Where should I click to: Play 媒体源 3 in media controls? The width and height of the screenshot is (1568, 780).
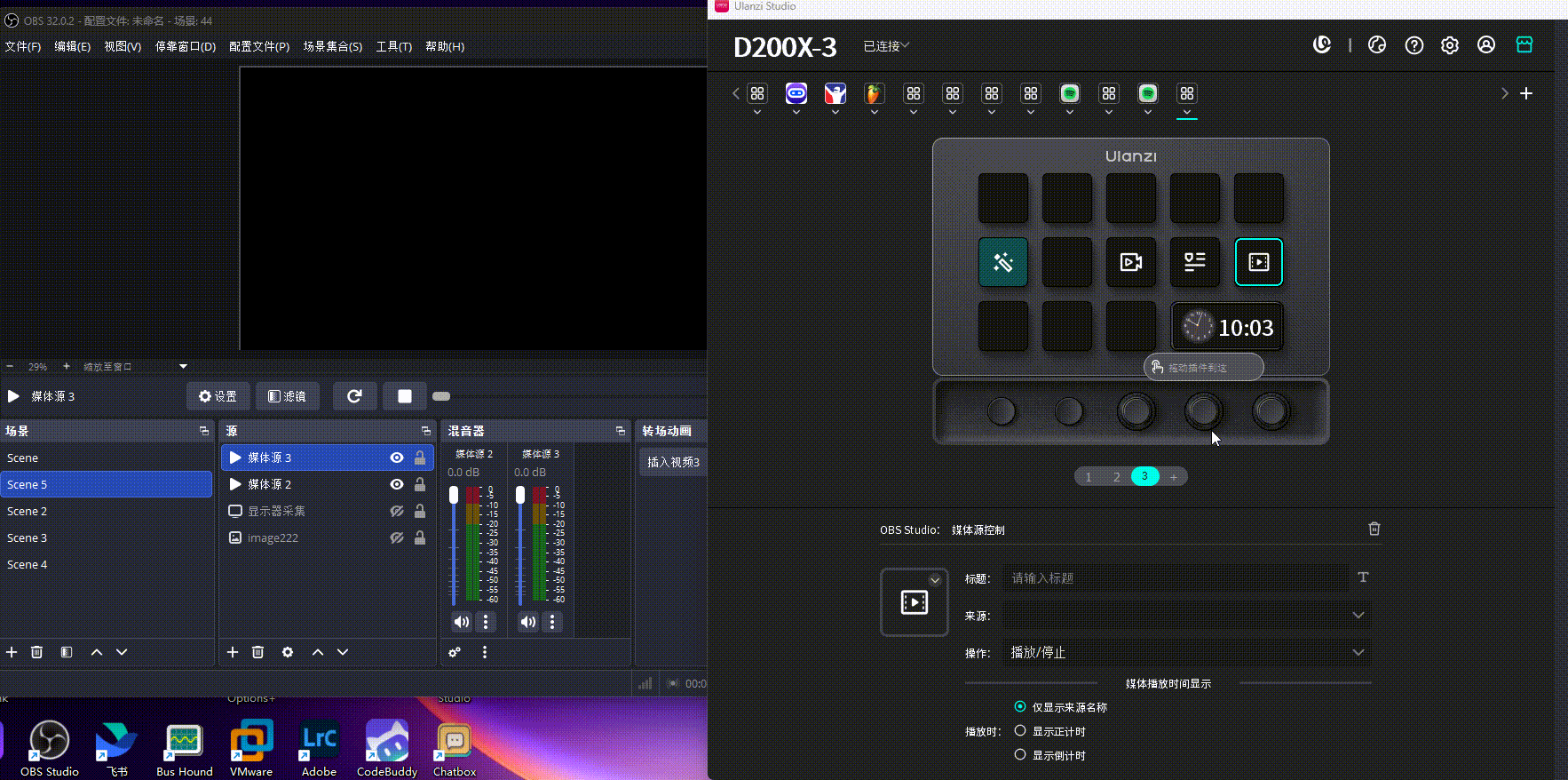[x=13, y=396]
